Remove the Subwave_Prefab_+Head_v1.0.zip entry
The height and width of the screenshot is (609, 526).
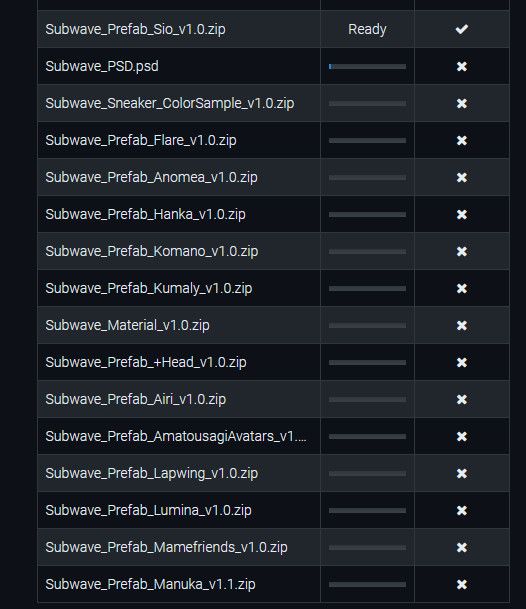point(462,362)
